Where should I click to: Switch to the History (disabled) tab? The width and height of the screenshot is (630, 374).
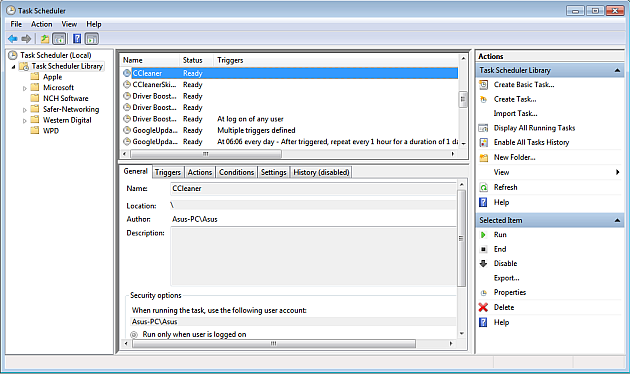click(x=321, y=172)
